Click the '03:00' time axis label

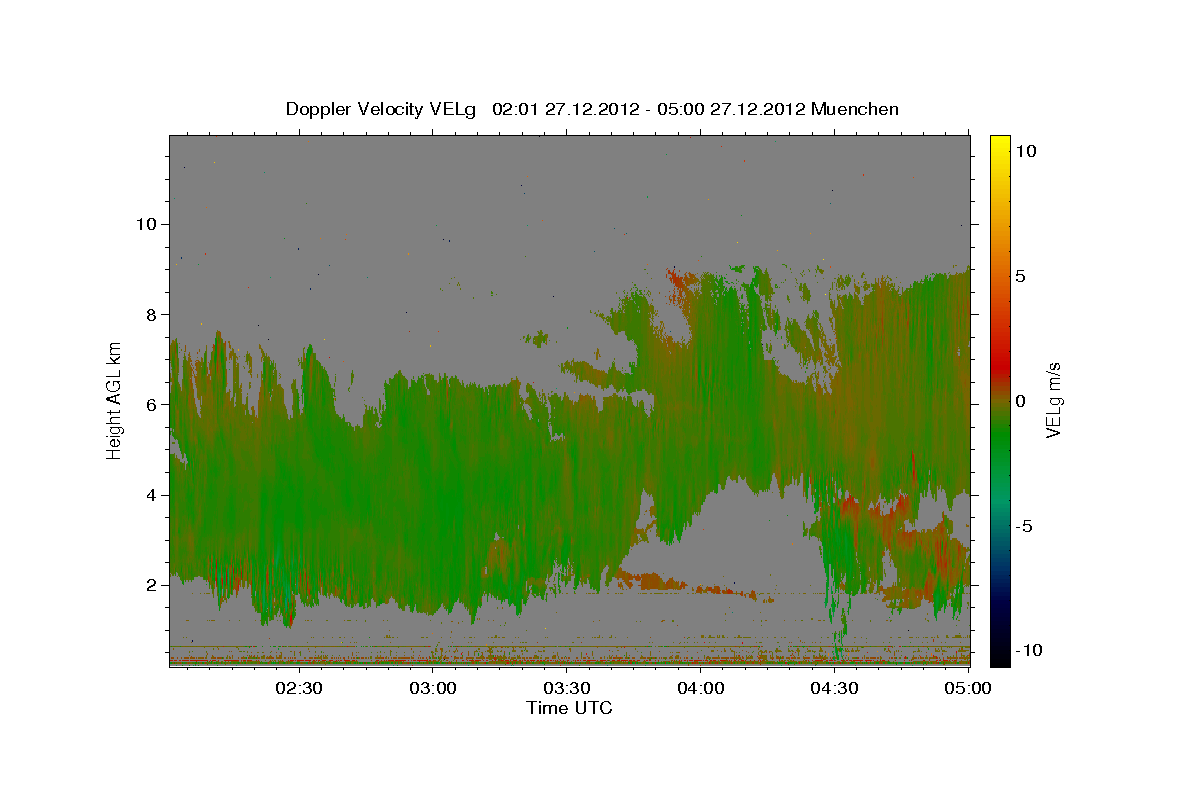433,688
